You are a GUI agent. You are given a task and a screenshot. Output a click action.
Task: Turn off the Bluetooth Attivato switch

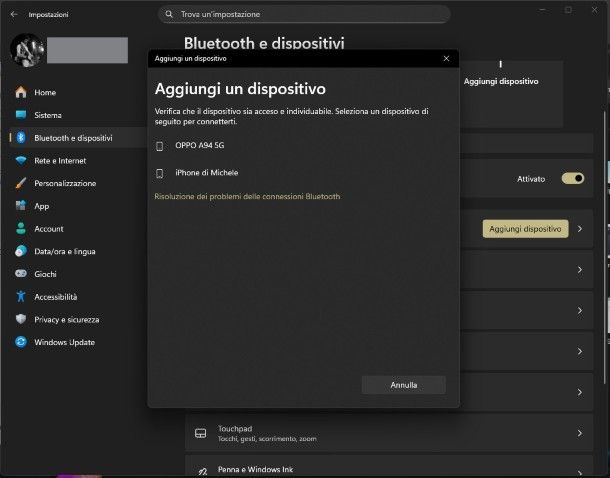pos(573,179)
